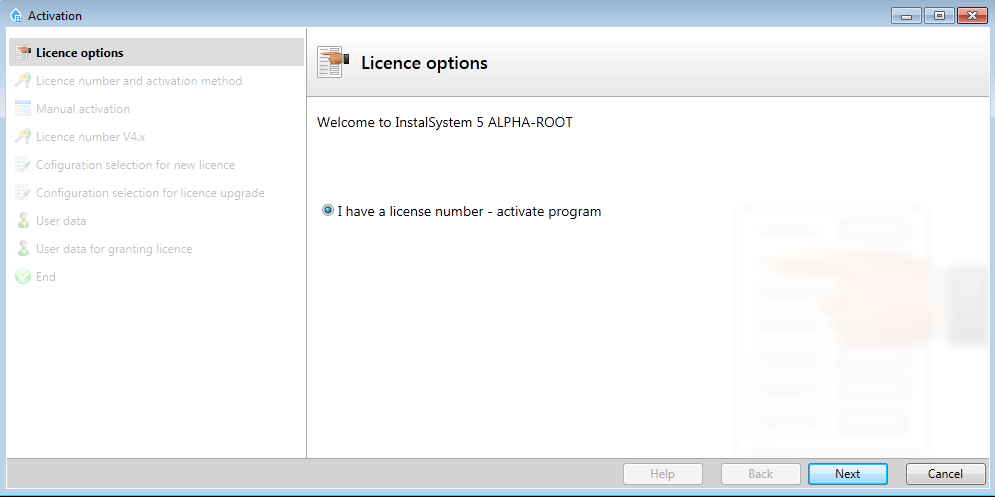Maximize the Activation window

939,16
